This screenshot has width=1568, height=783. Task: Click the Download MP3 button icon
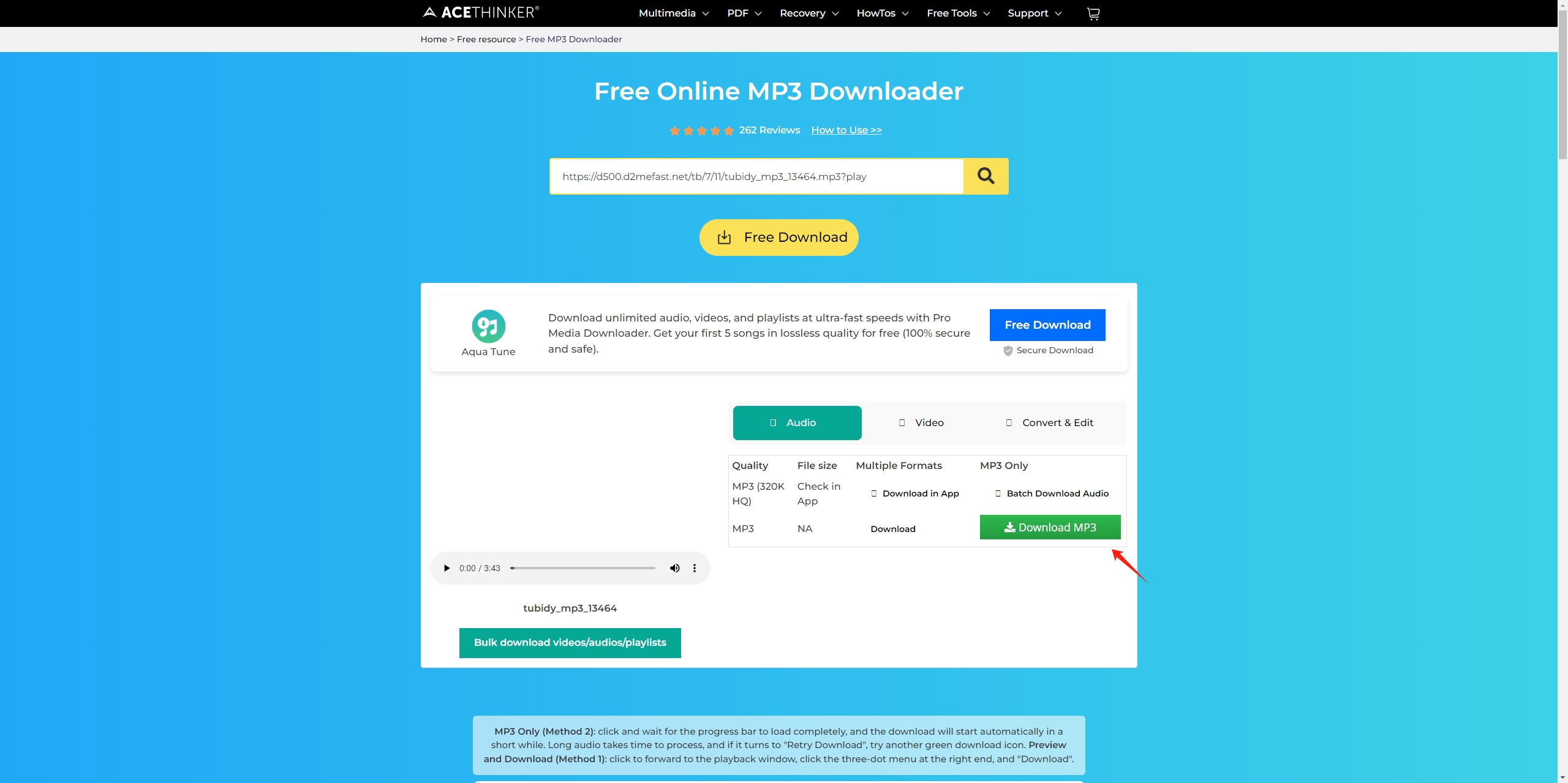1009,527
